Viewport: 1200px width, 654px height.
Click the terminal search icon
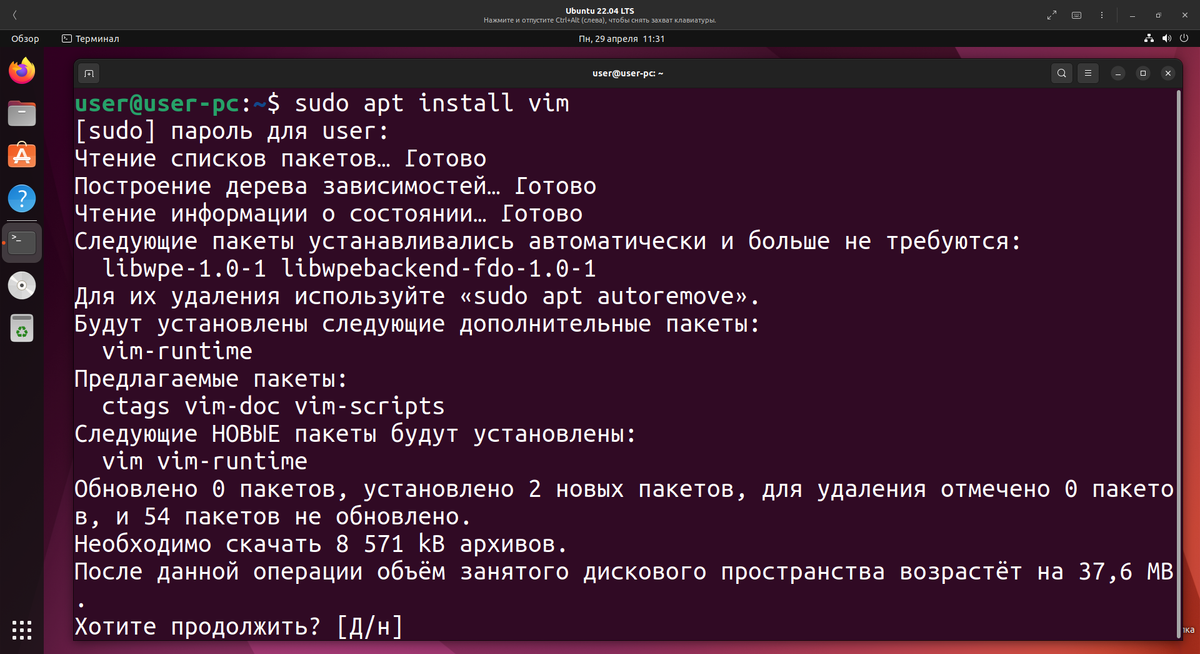click(1062, 73)
